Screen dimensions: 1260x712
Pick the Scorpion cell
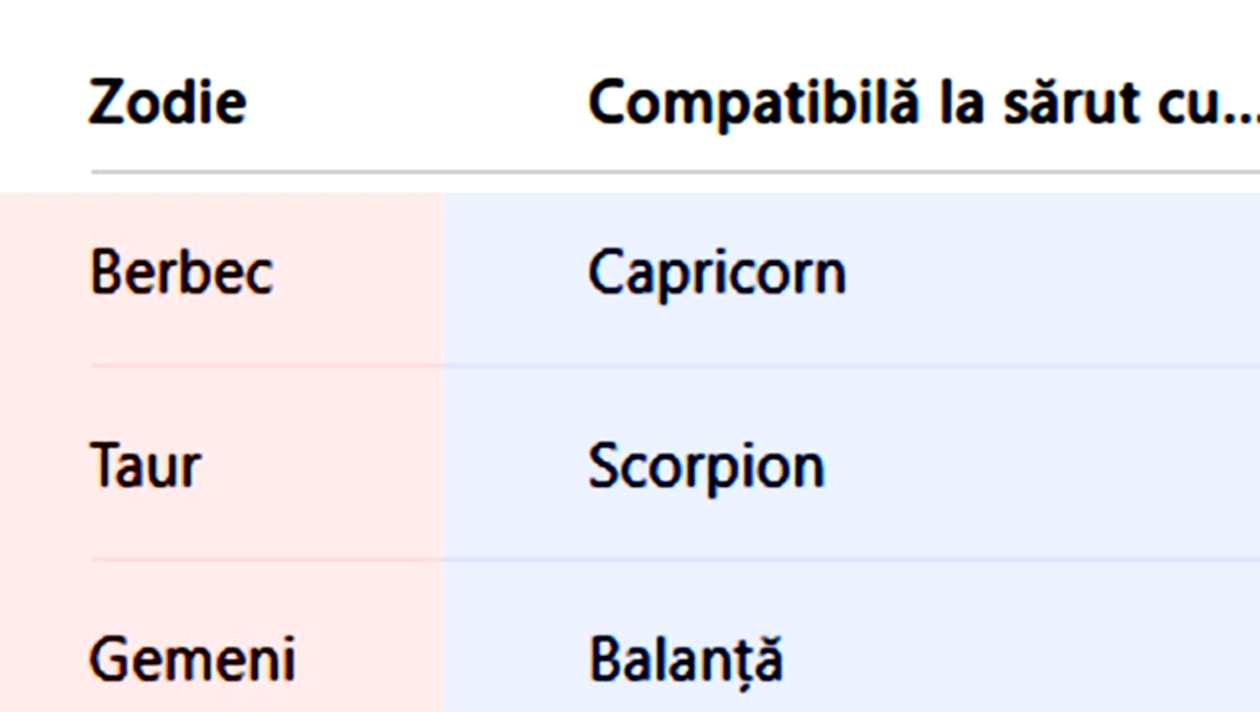point(706,466)
